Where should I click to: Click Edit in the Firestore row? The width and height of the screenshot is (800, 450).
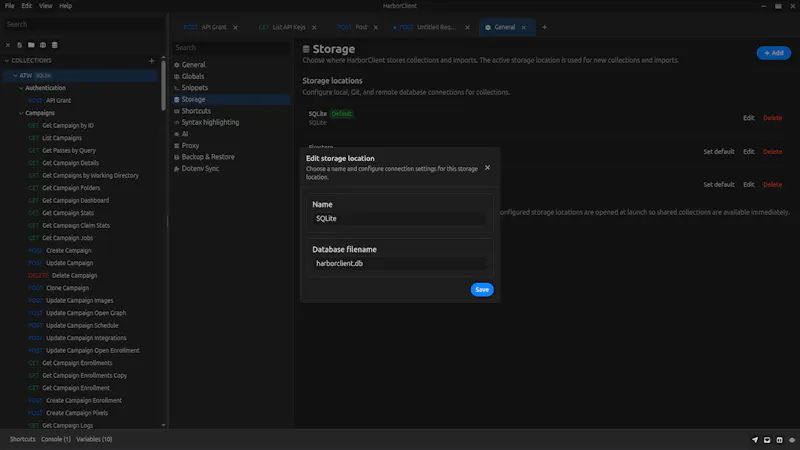point(748,152)
